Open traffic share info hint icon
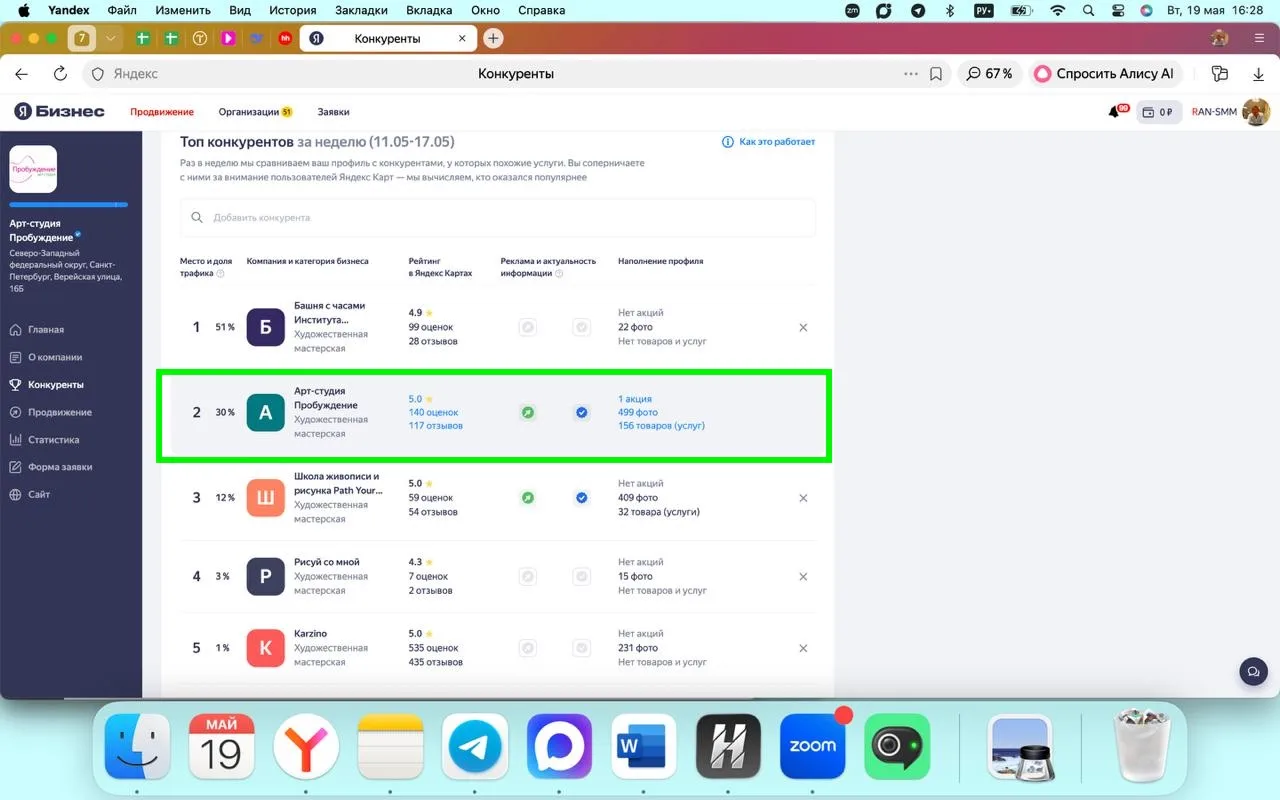 click(221, 274)
